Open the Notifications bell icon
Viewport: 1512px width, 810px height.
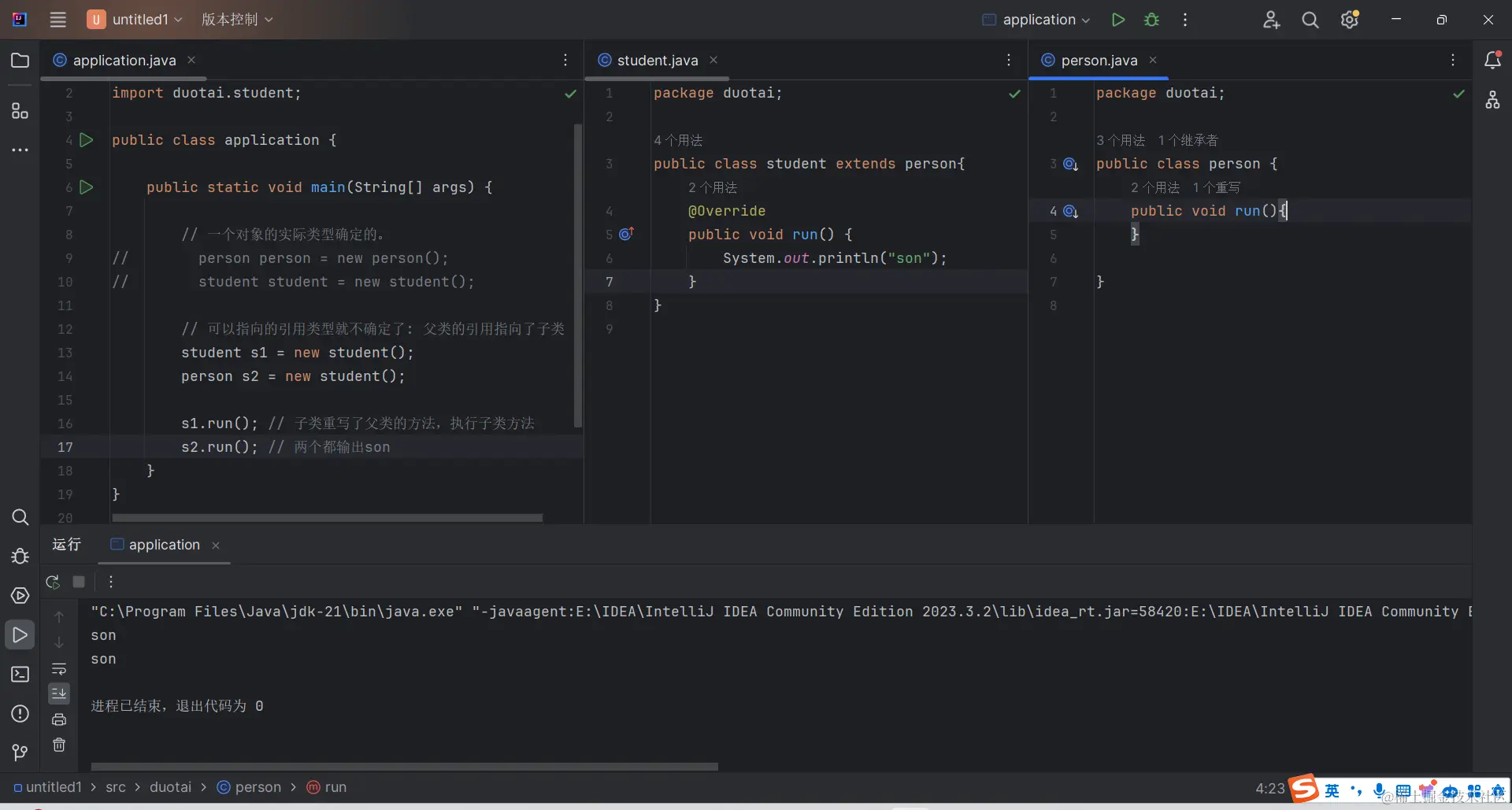[x=1492, y=61]
